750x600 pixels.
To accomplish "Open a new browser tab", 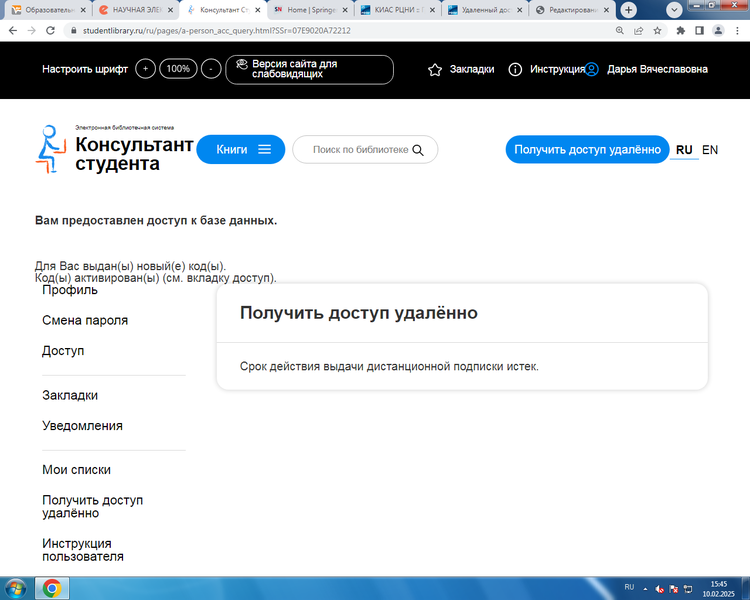I will [629, 10].
